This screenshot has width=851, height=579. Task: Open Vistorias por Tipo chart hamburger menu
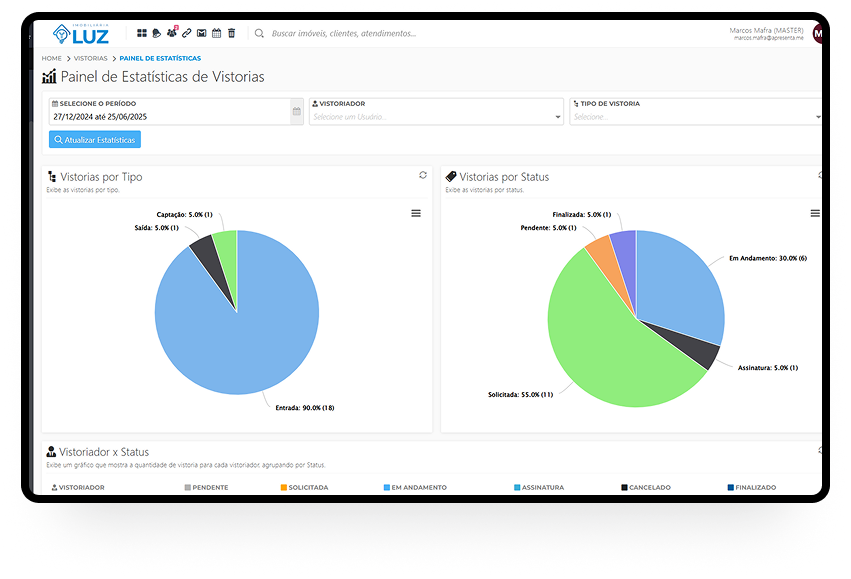click(x=416, y=213)
